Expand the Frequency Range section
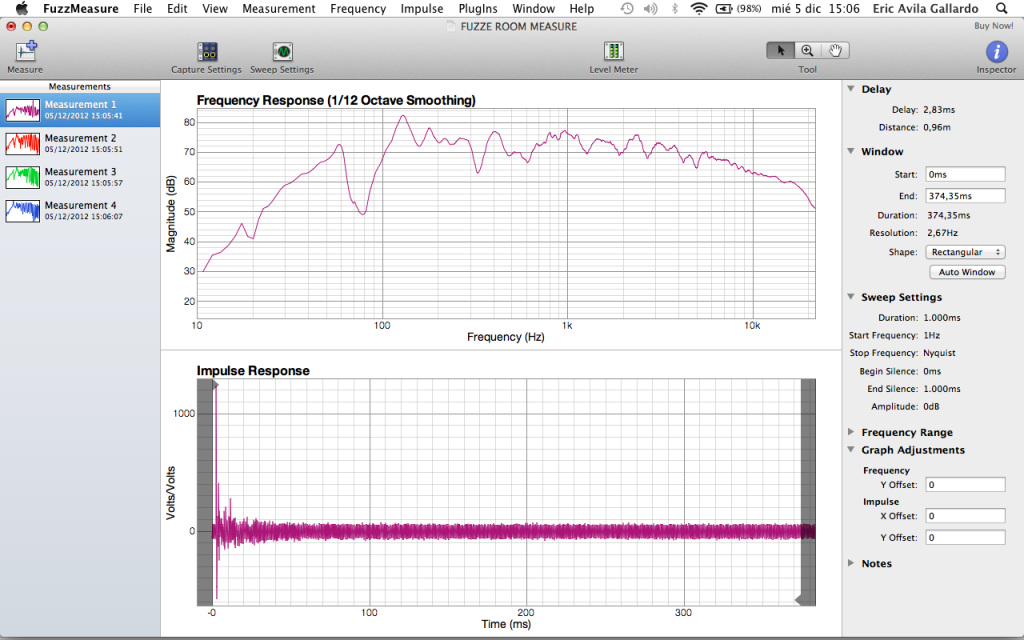The width and height of the screenshot is (1024, 640). click(850, 433)
